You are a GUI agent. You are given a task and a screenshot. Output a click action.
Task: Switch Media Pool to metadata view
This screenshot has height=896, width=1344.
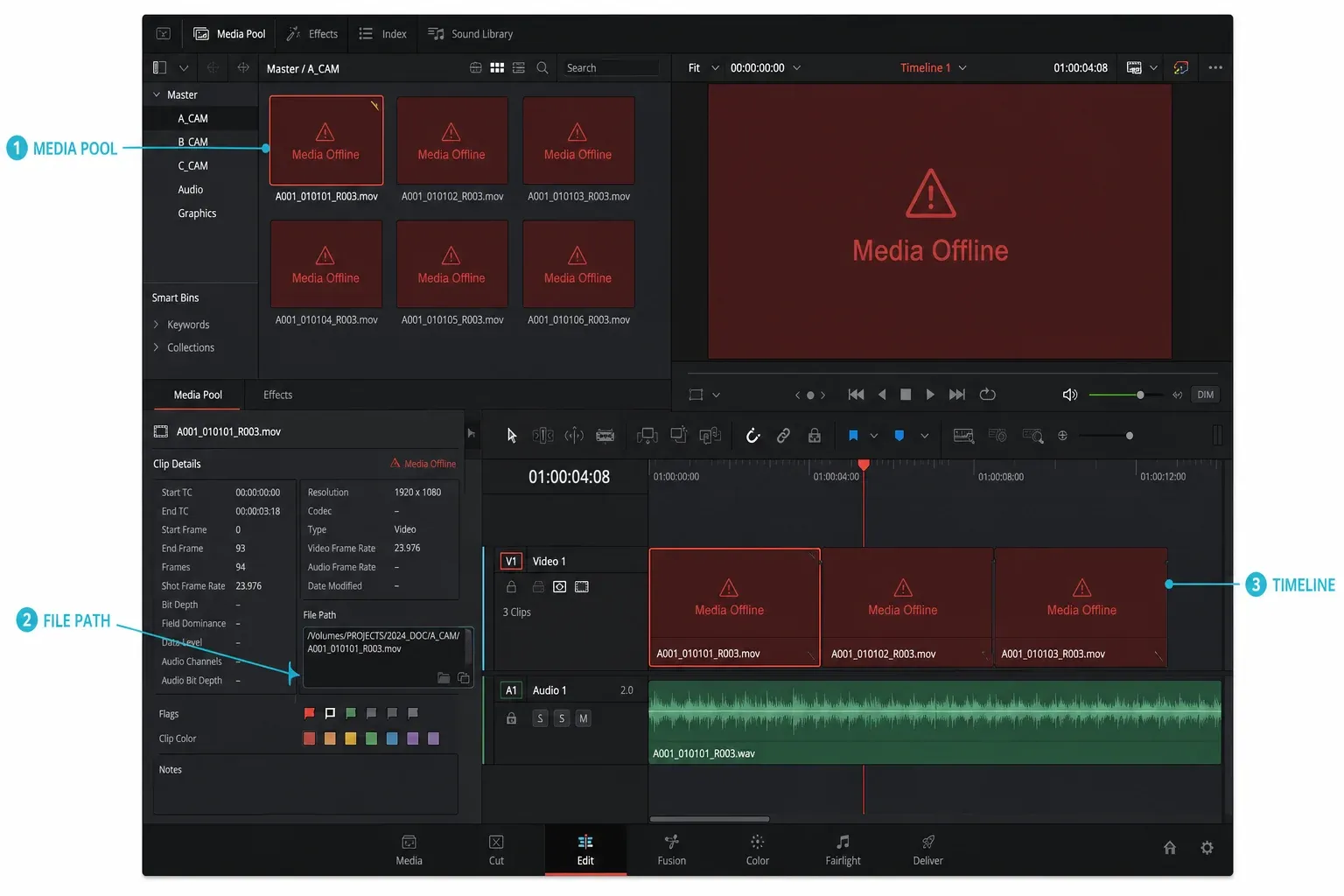click(x=475, y=67)
